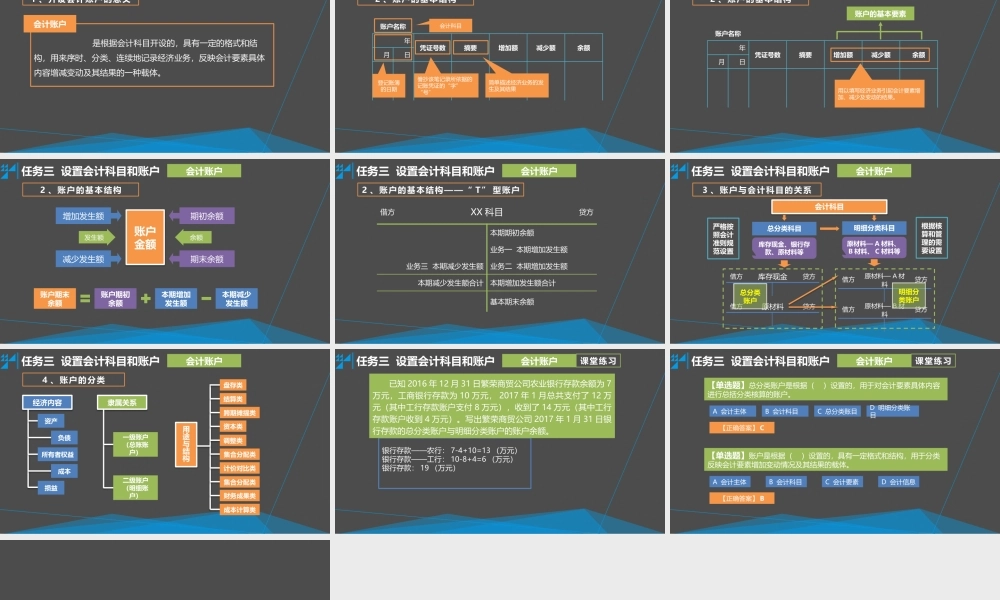The width and height of the screenshot is (1000, 600).
Task: Switch to the 课堂练习 tab label
Action: coord(933,361)
